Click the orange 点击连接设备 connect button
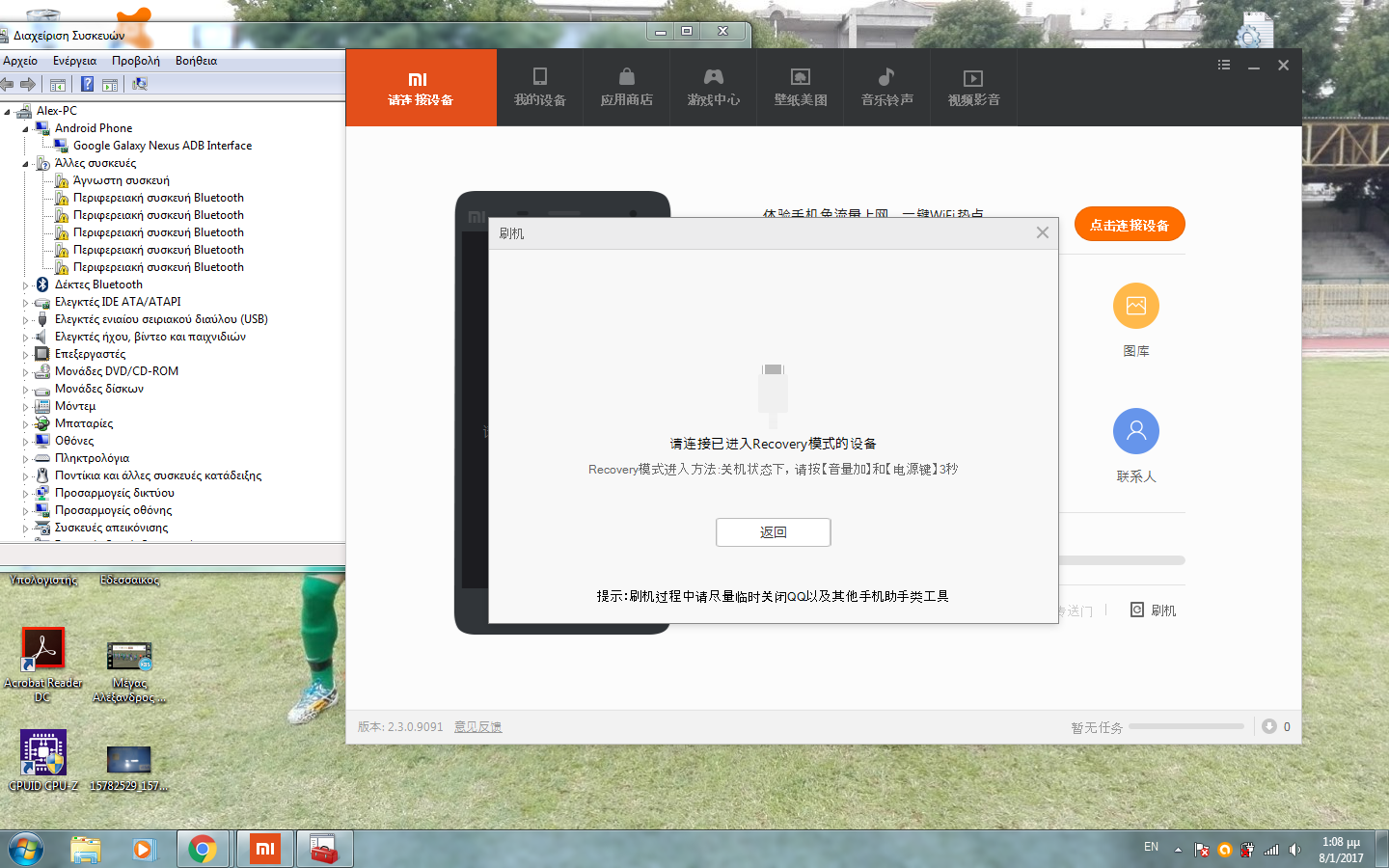 click(x=1129, y=225)
